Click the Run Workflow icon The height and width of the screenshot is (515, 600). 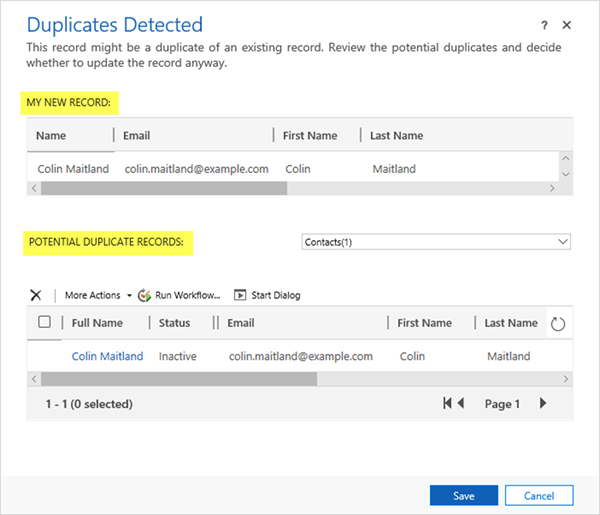tap(144, 295)
